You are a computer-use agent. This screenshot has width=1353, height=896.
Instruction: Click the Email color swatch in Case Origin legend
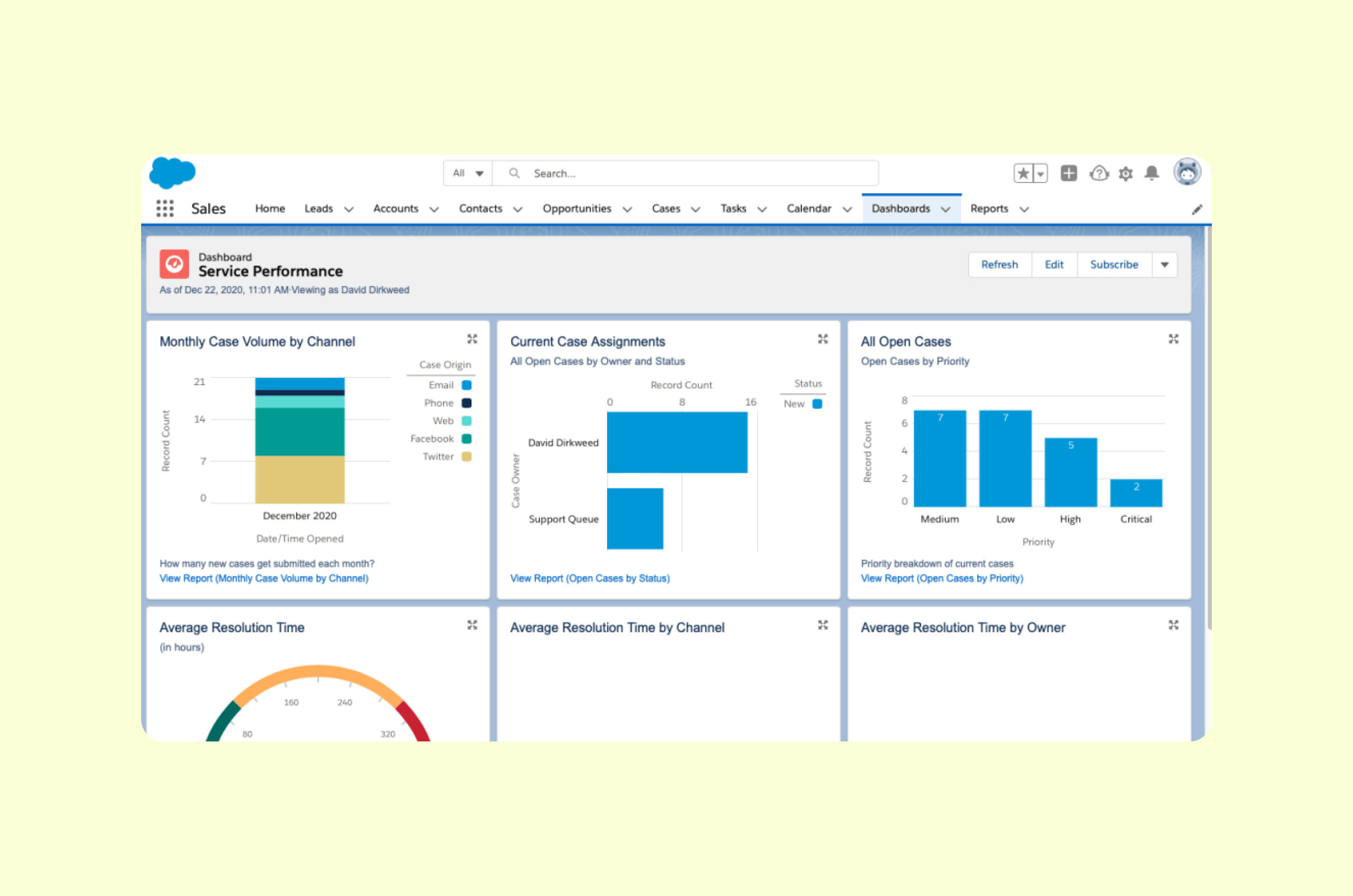466,385
